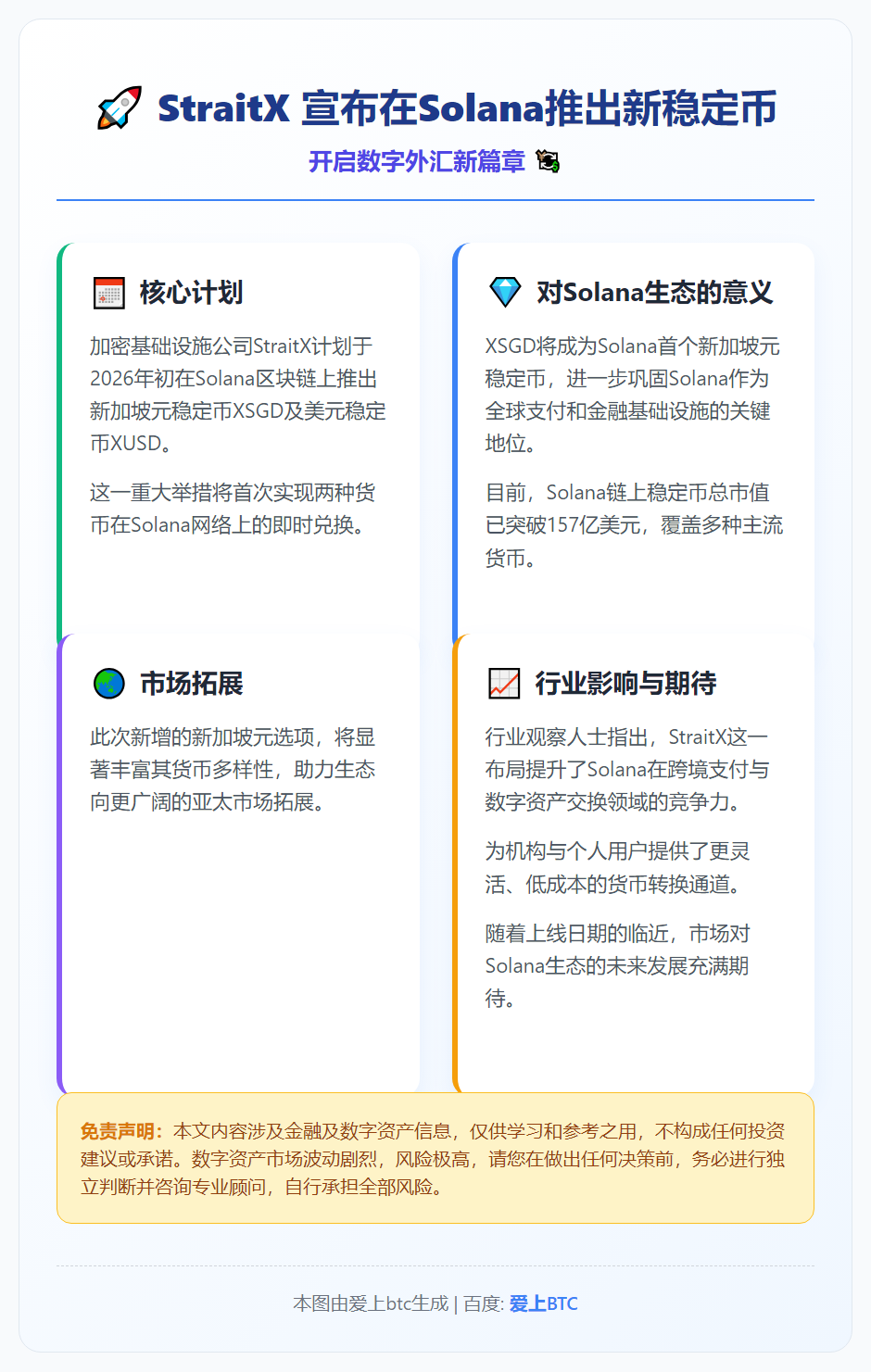Click the paragraph starting 加密基础设施公司StraitX计划于
This screenshot has width=871, height=1372.
click(x=238, y=395)
